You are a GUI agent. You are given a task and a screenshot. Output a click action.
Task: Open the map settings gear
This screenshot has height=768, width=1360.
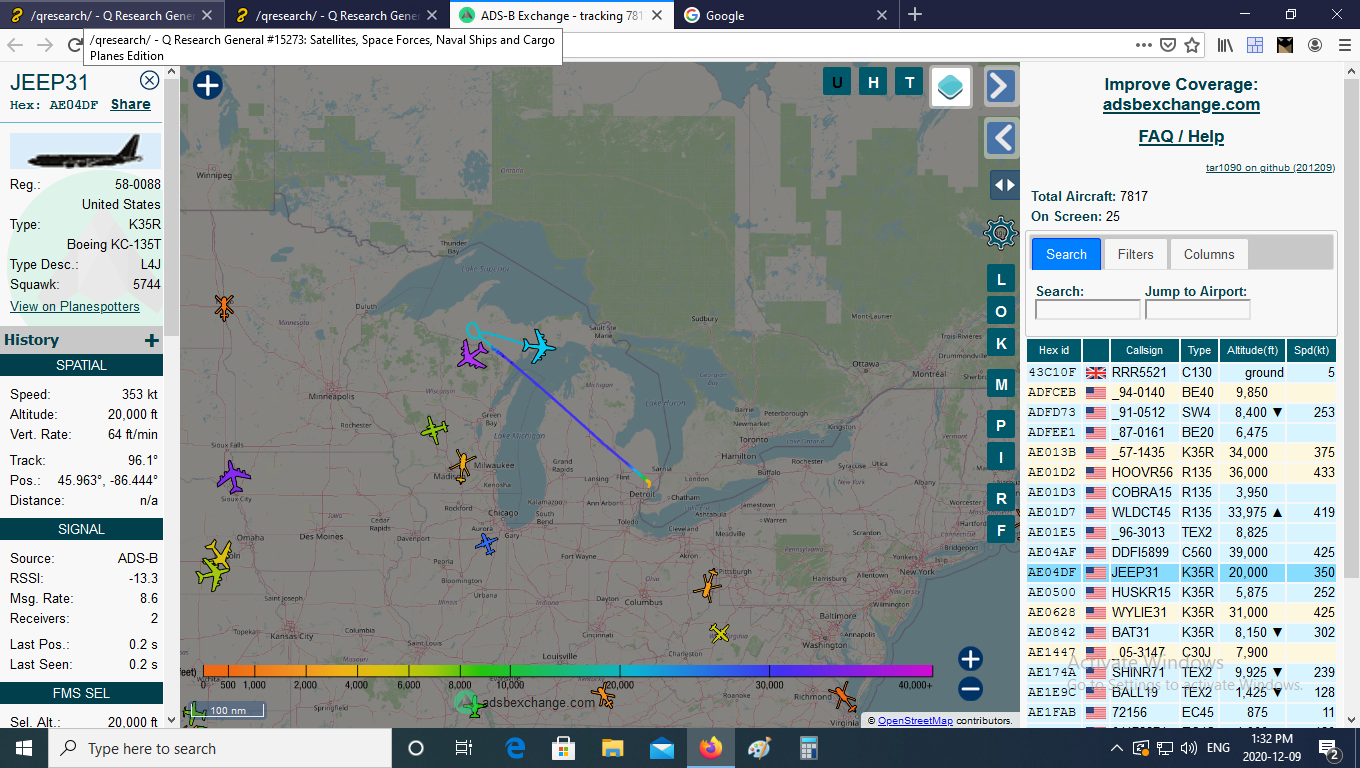pyautogui.click(x=1001, y=233)
